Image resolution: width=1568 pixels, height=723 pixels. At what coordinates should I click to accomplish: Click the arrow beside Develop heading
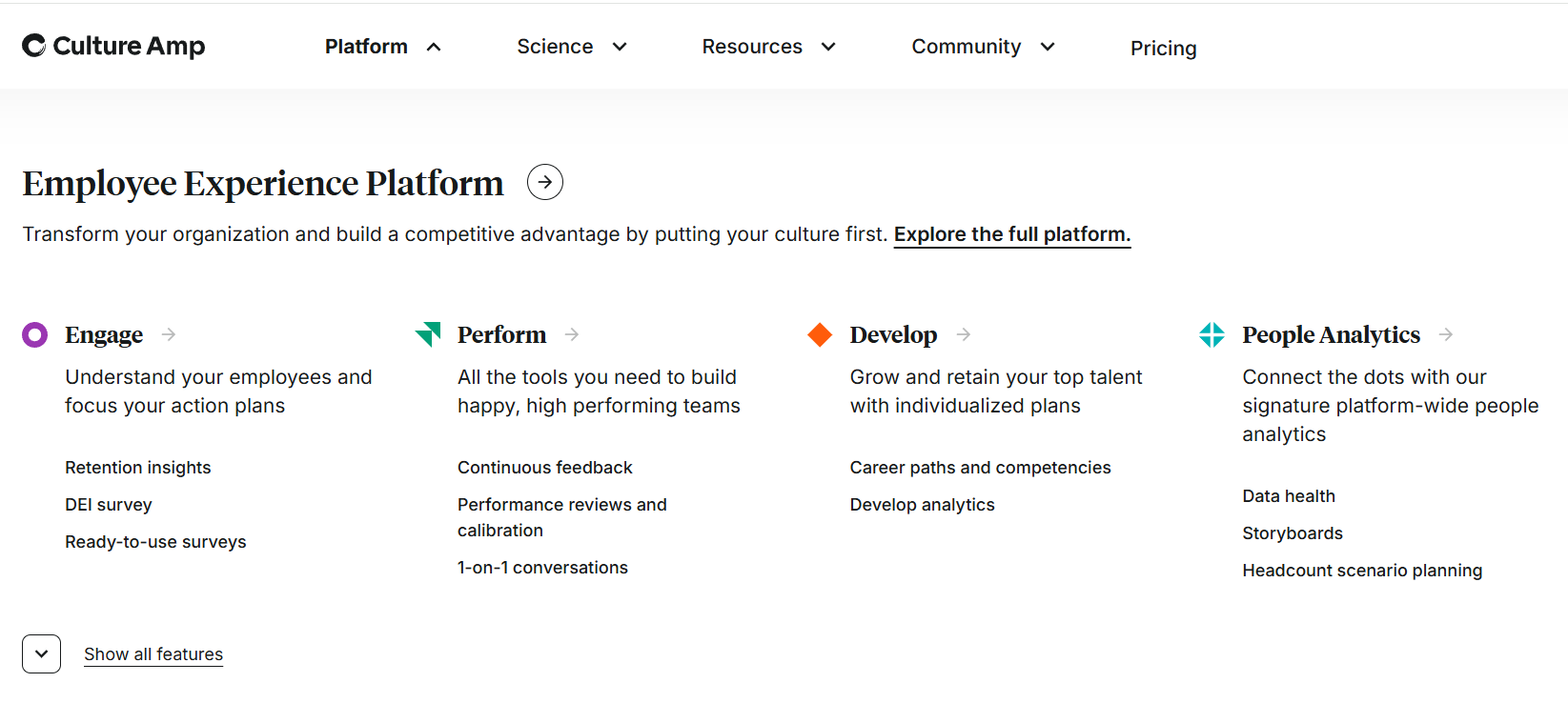(x=964, y=334)
